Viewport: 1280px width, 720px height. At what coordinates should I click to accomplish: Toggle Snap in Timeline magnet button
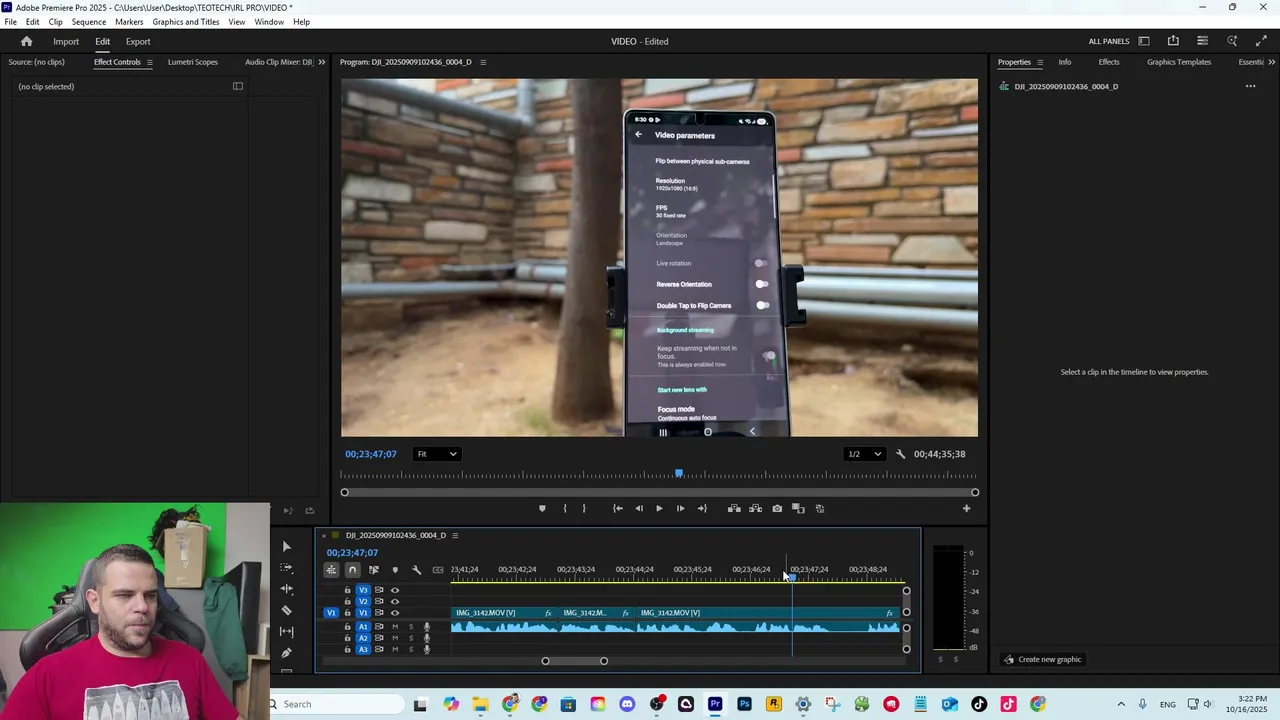352,570
